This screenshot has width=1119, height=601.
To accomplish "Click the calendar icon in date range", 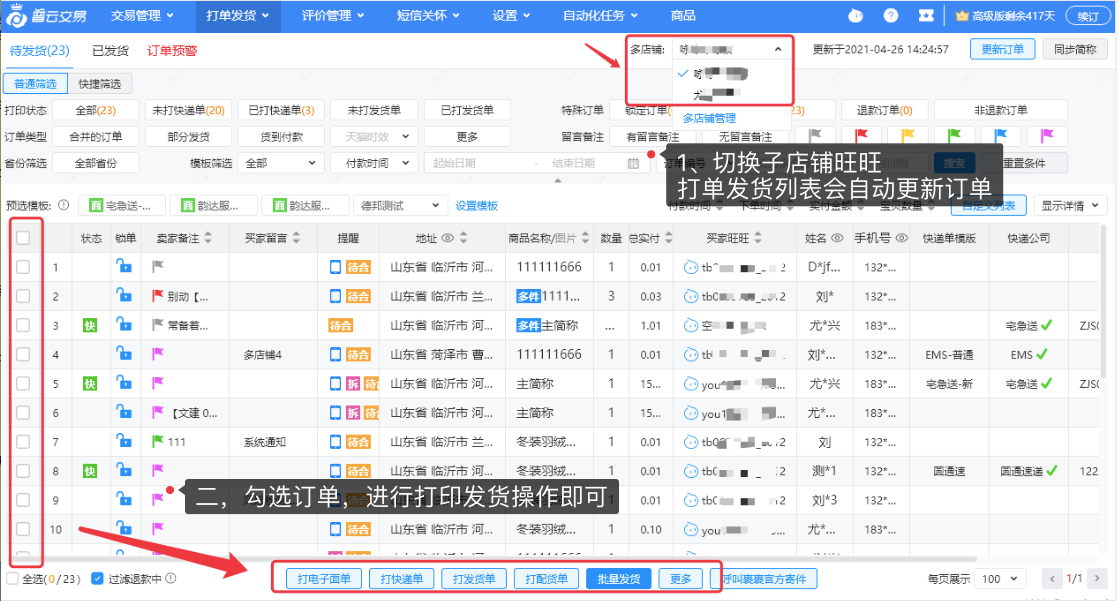I will (x=633, y=163).
